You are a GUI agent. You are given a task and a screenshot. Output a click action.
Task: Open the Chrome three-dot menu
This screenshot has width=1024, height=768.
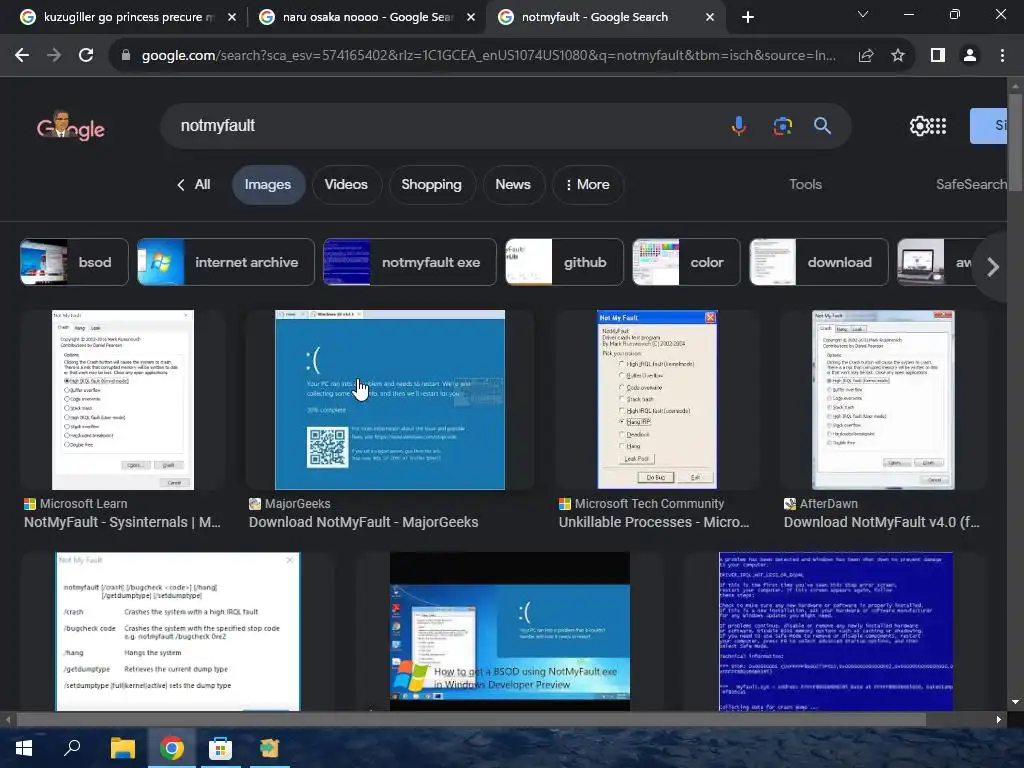coord(1002,56)
